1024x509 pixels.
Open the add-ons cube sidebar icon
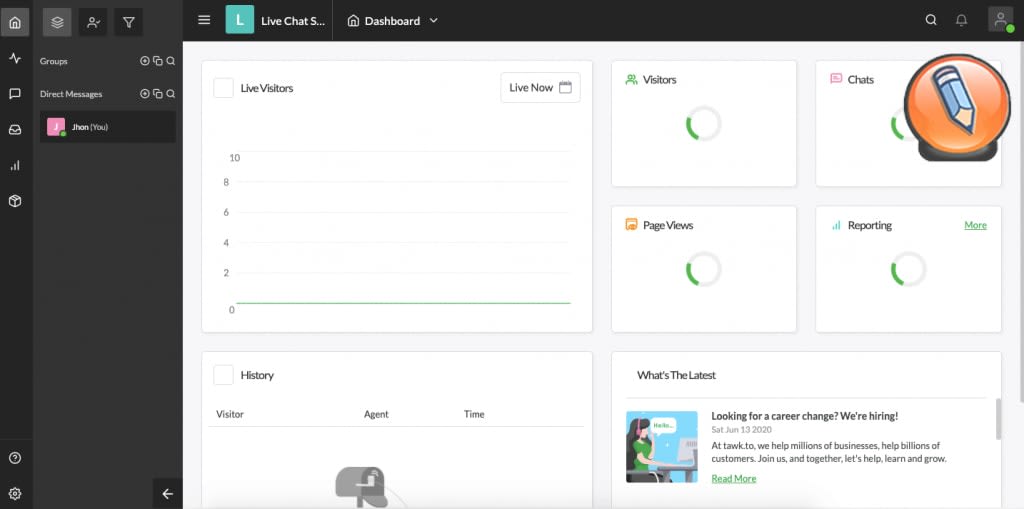pos(14,201)
